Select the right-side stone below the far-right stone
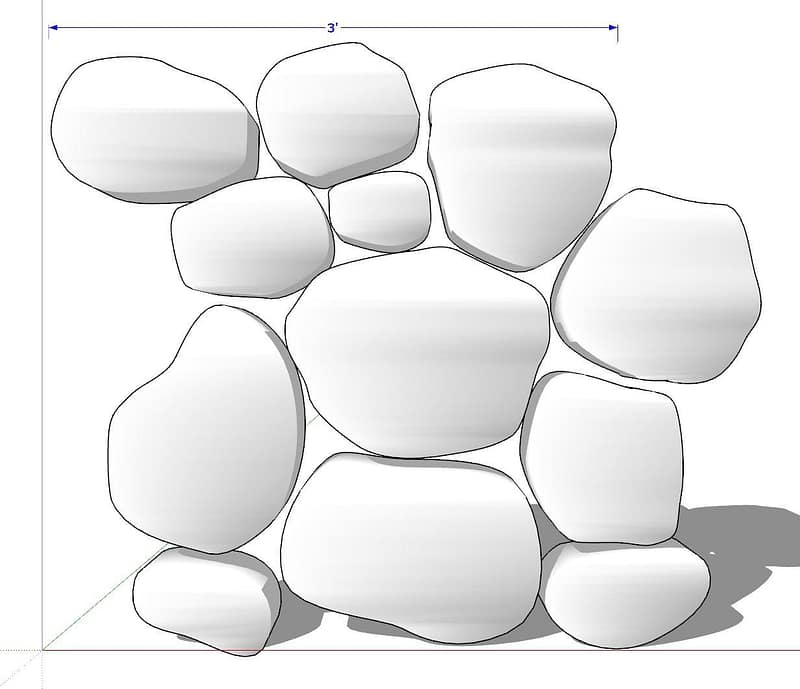The width and height of the screenshot is (800, 689). 603,455
